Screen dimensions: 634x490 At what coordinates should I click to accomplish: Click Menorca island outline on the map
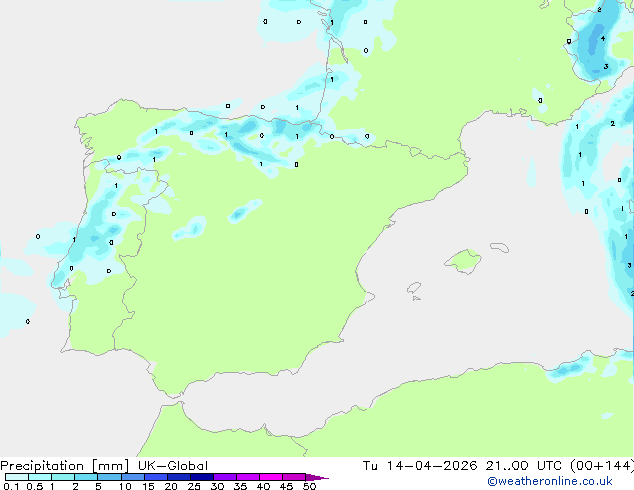[500, 247]
